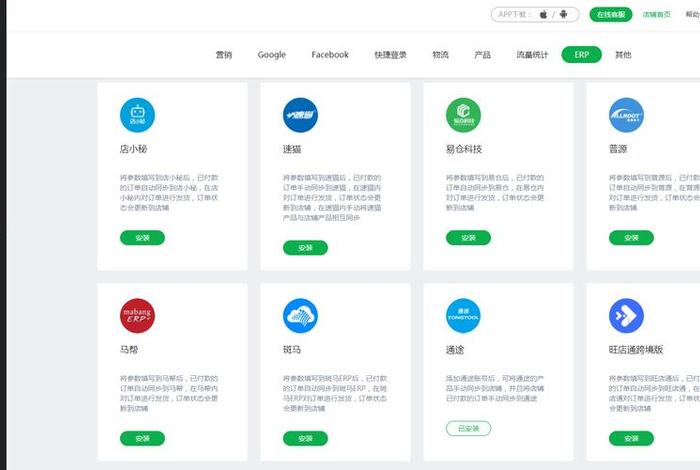
Task: Download the Android app via robot icon
Action: pos(563,14)
